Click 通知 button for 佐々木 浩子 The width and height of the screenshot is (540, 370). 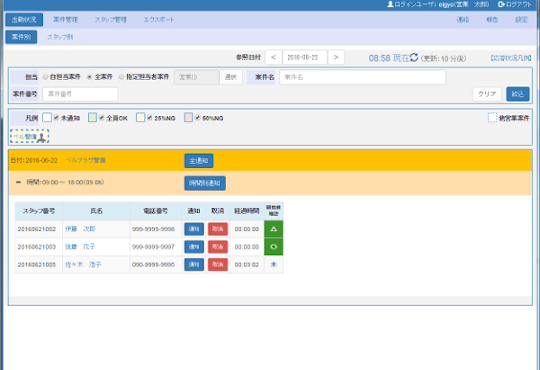coord(194,265)
